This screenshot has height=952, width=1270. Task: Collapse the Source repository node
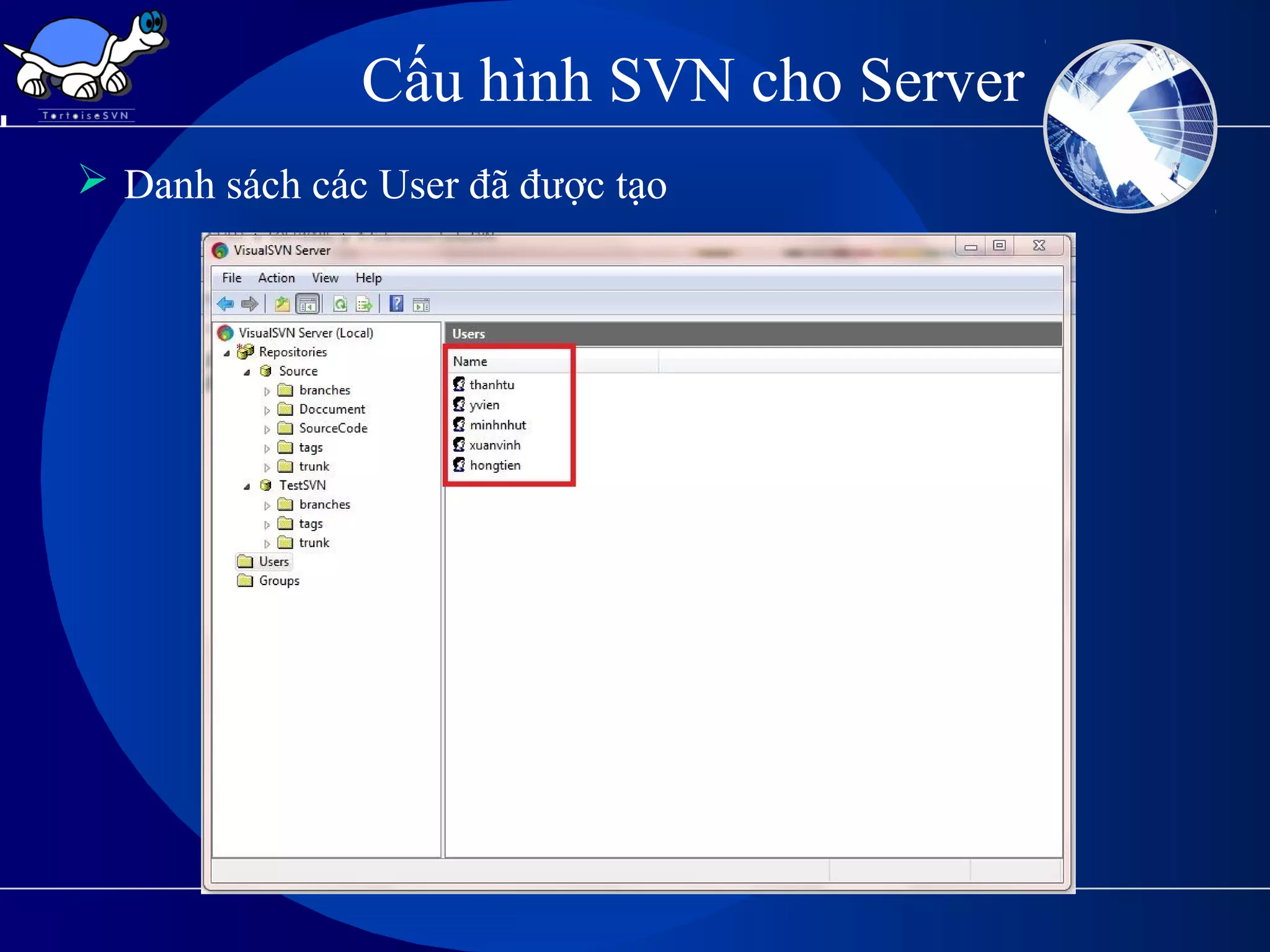247,372
